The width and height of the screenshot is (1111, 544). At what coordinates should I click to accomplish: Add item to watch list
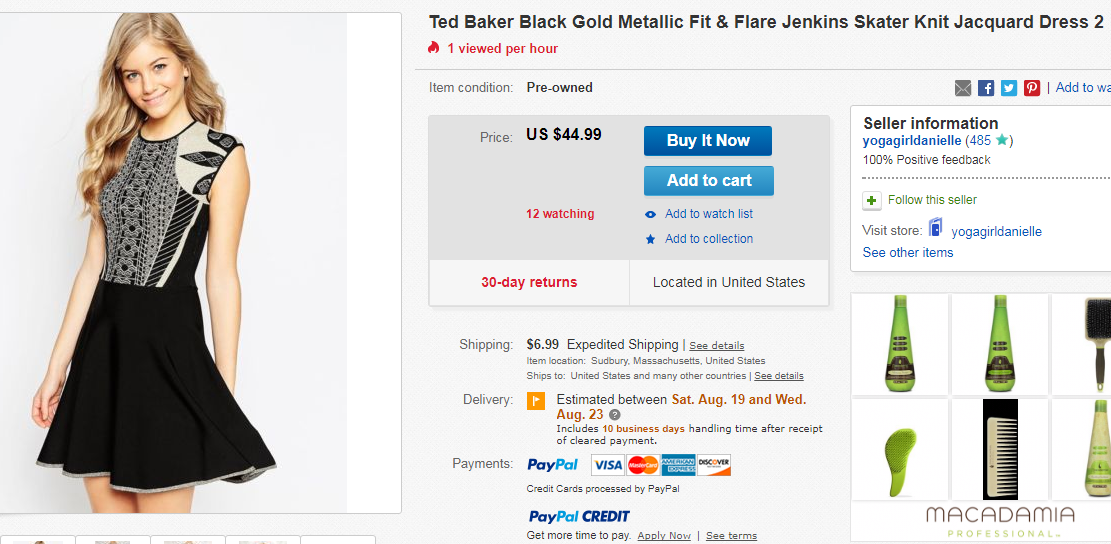pyautogui.click(x=709, y=214)
